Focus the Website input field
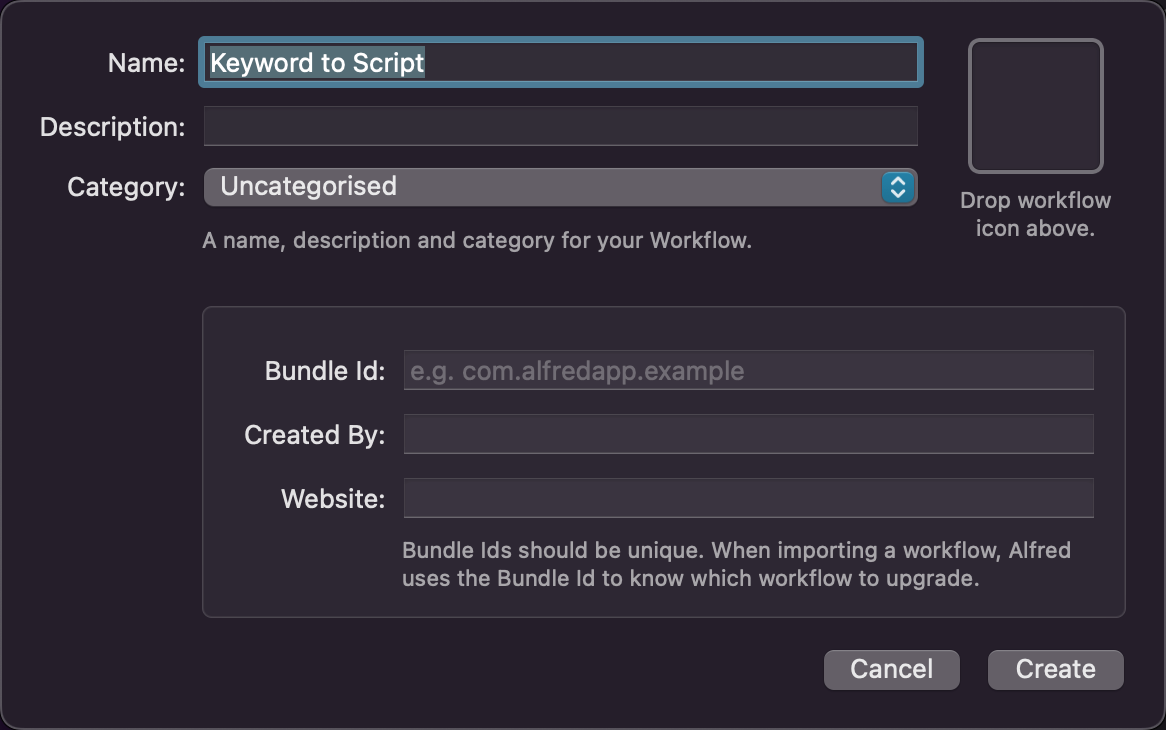This screenshot has height=730, width=1166. pos(748,498)
